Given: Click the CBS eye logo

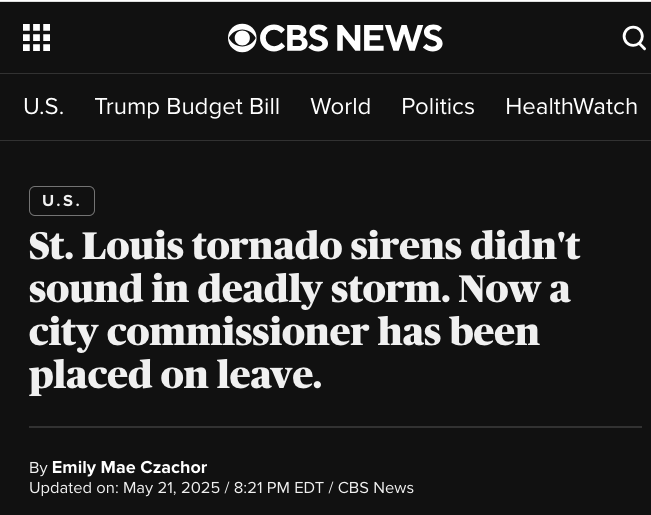Looking at the screenshot, I should coord(242,38).
